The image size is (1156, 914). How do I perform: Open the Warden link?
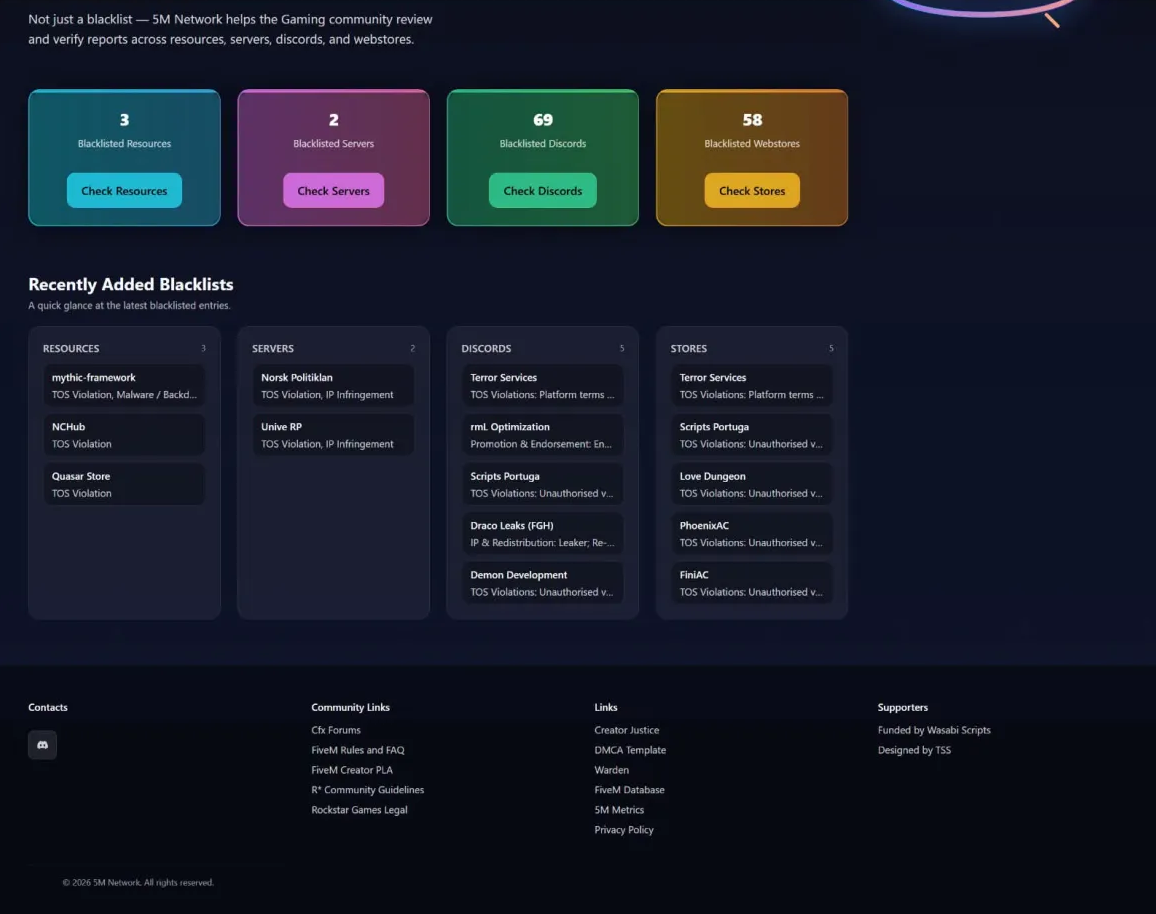click(x=611, y=770)
